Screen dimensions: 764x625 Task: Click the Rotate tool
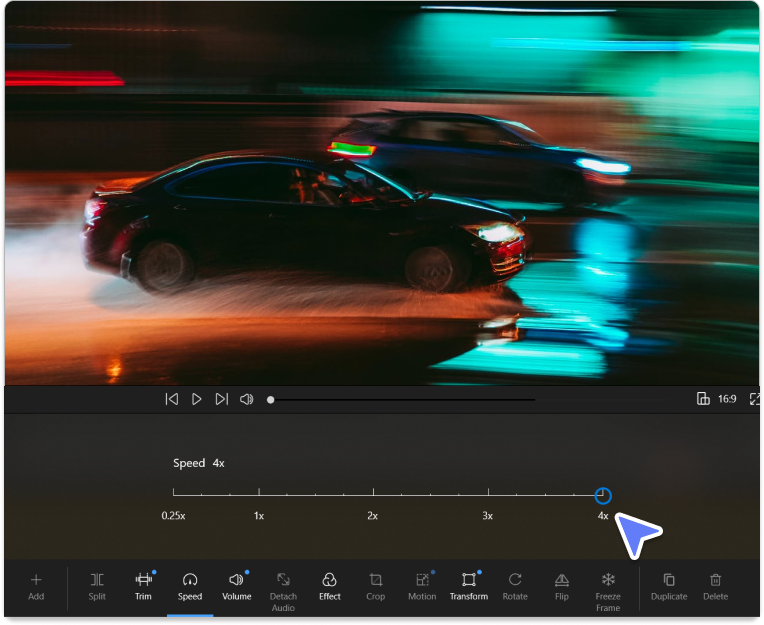click(x=515, y=587)
